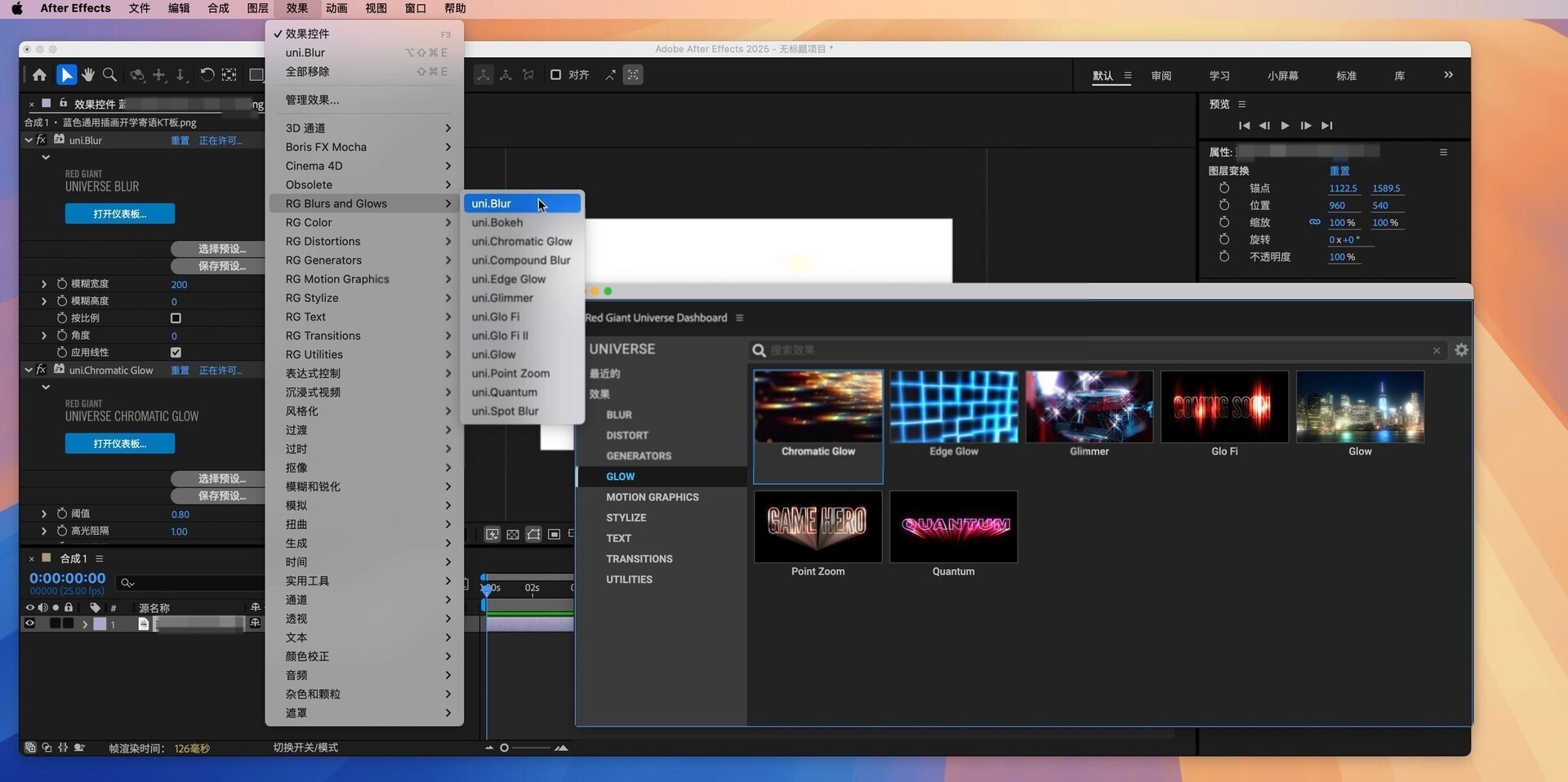Switch to 审阅 workspace tab

(x=1161, y=76)
